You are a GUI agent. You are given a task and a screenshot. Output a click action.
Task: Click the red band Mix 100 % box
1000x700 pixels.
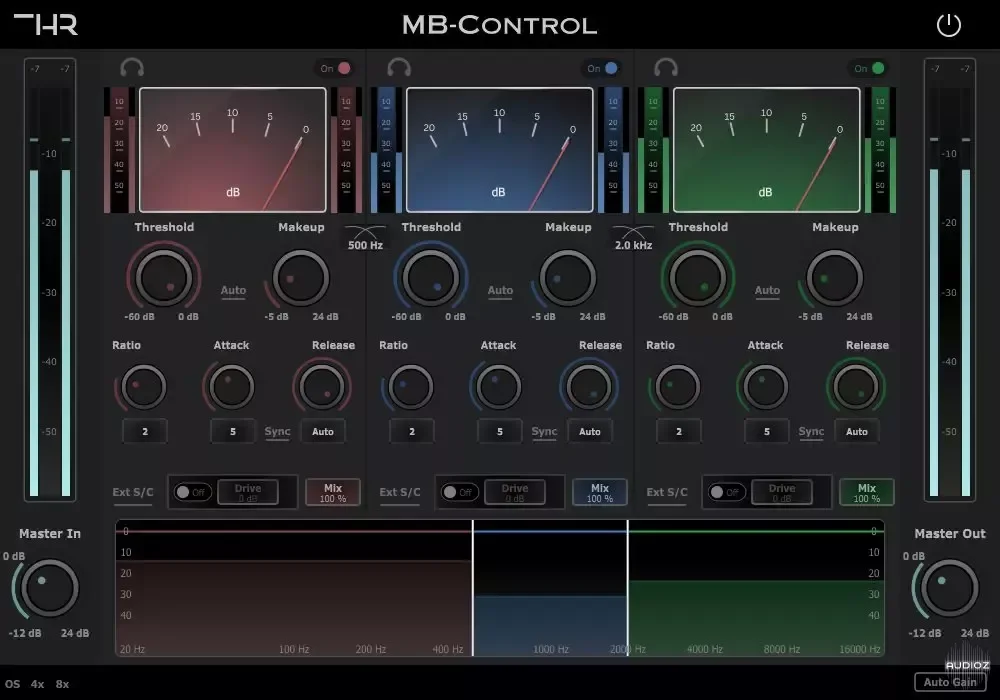pyautogui.click(x=333, y=492)
